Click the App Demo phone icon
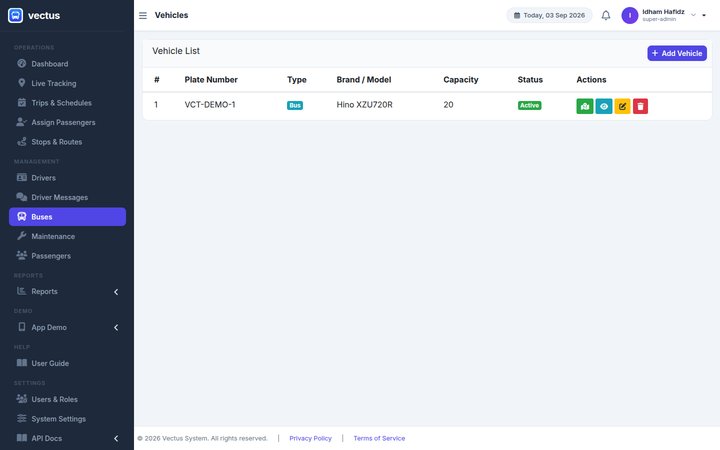Screen dimensions: 720x450 (x=22, y=326)
